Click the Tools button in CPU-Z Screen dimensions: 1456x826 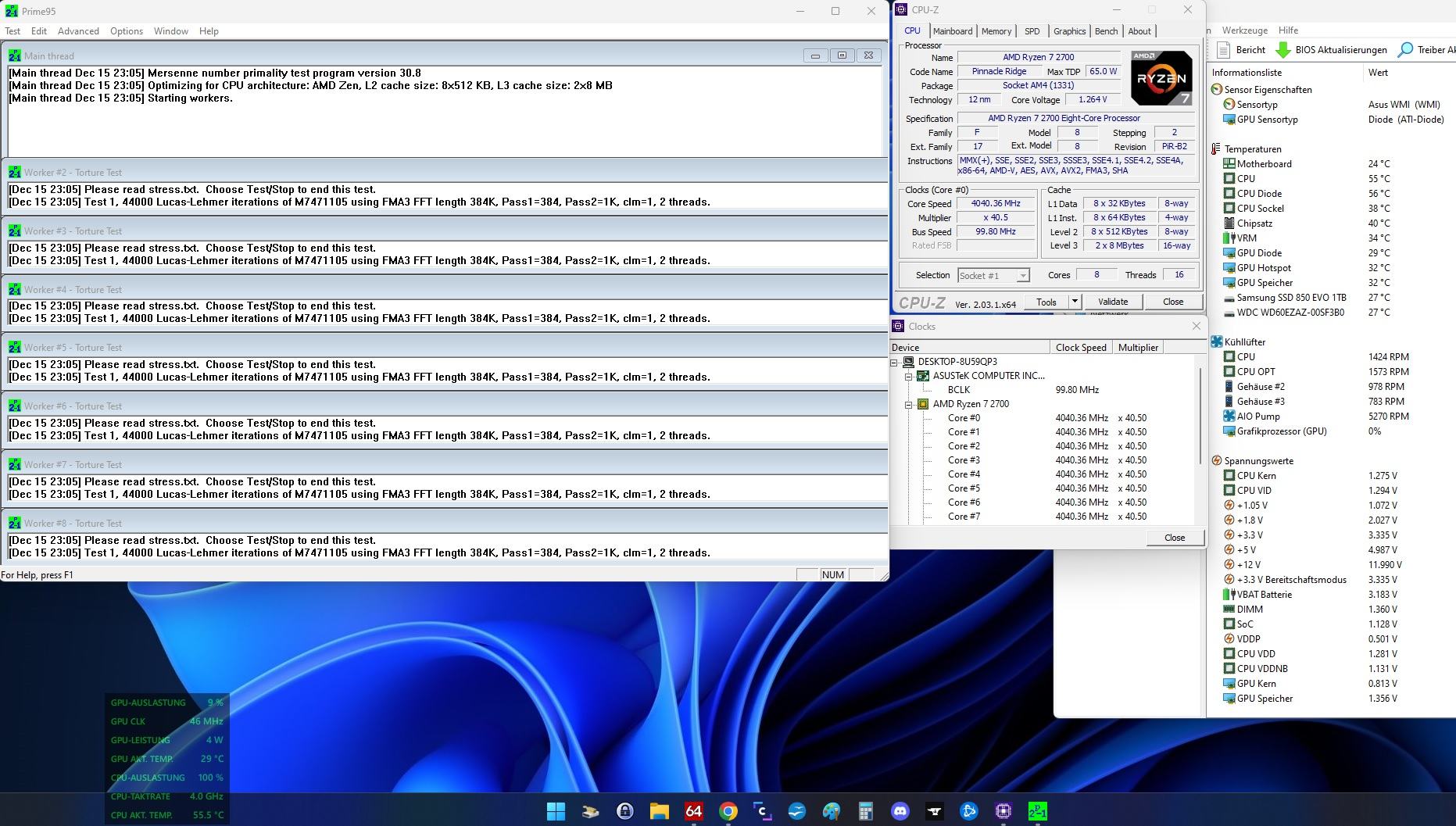(x=1046, y=302)
